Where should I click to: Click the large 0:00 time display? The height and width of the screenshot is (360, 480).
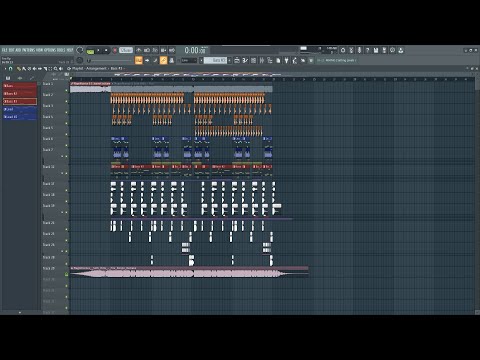(195, 50)
